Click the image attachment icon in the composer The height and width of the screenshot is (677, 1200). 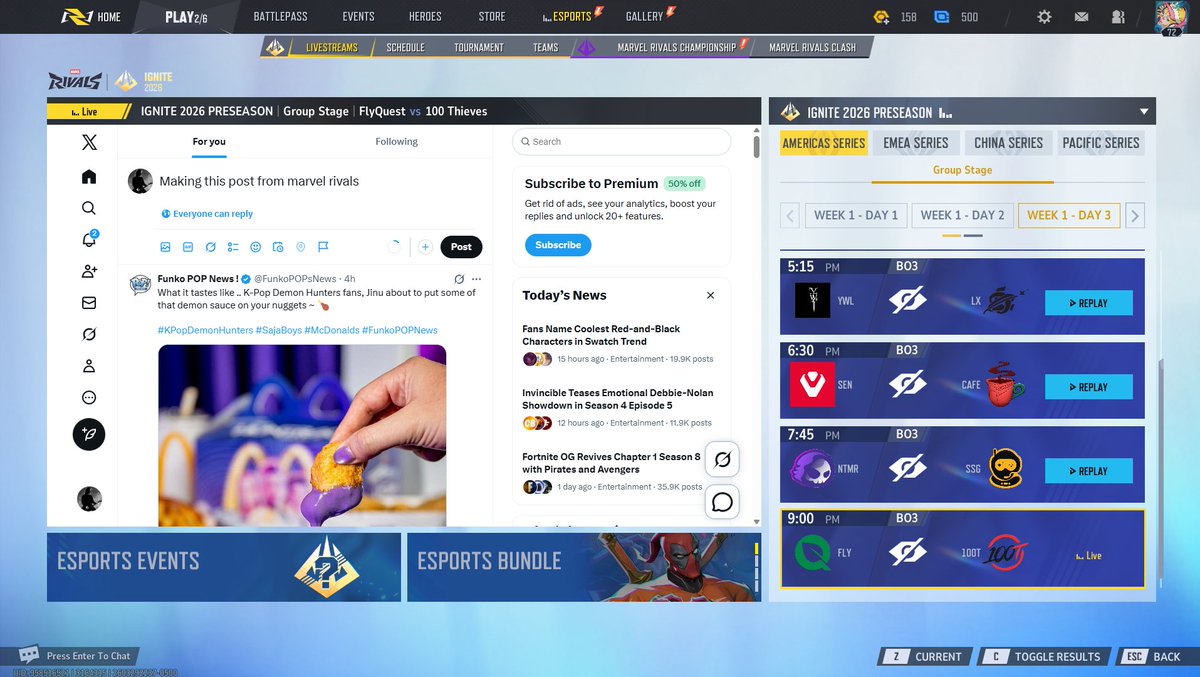tap(165, 247)
